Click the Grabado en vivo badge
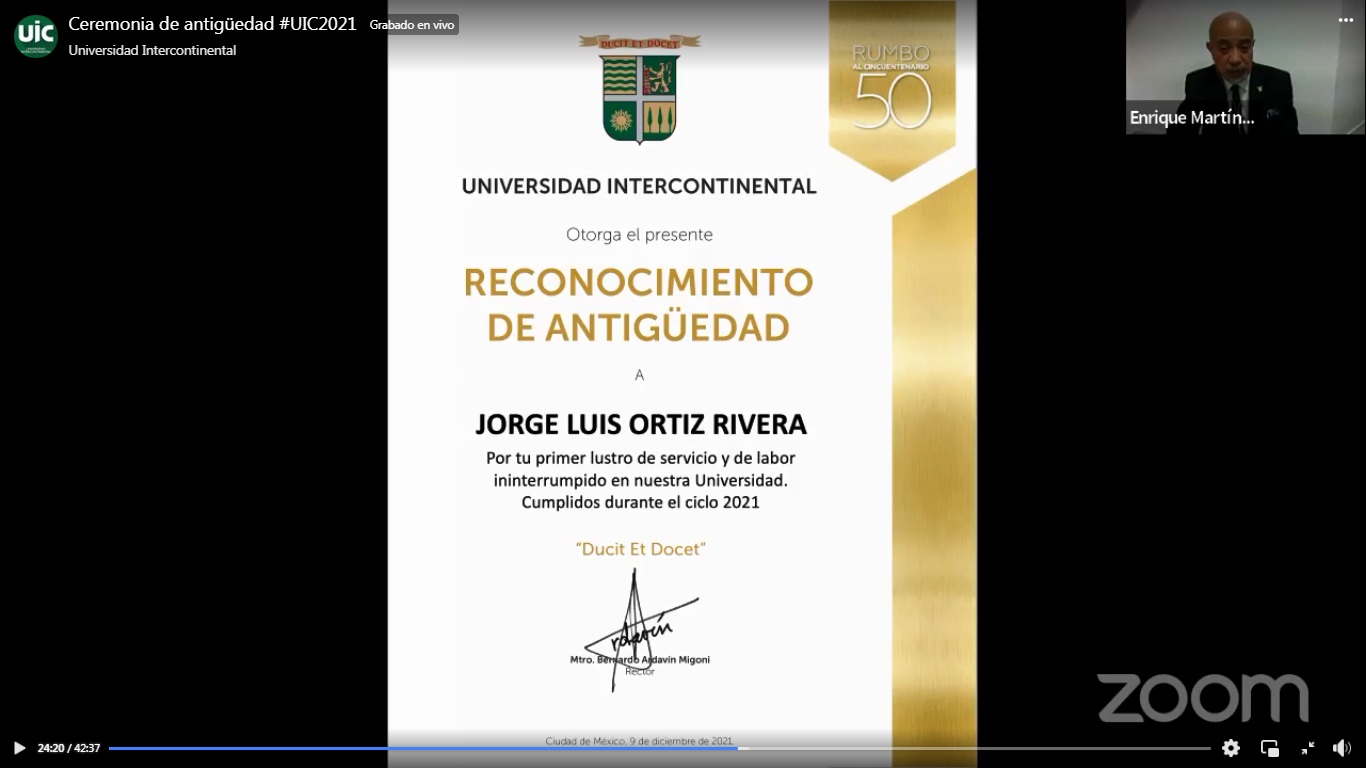 [412, 25]
